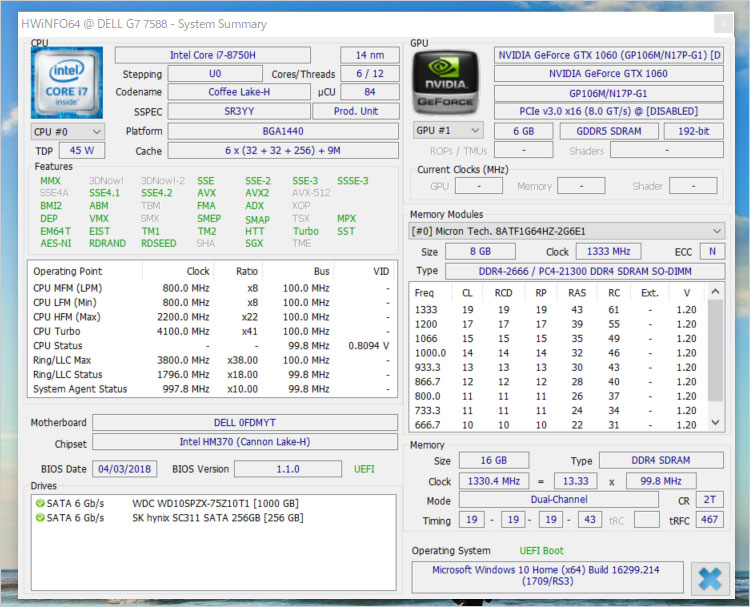Click the Cache 6 x (32 + 32 + 256) + 9M field
This screenshot has width=750, height=607.
coord(283,151)
